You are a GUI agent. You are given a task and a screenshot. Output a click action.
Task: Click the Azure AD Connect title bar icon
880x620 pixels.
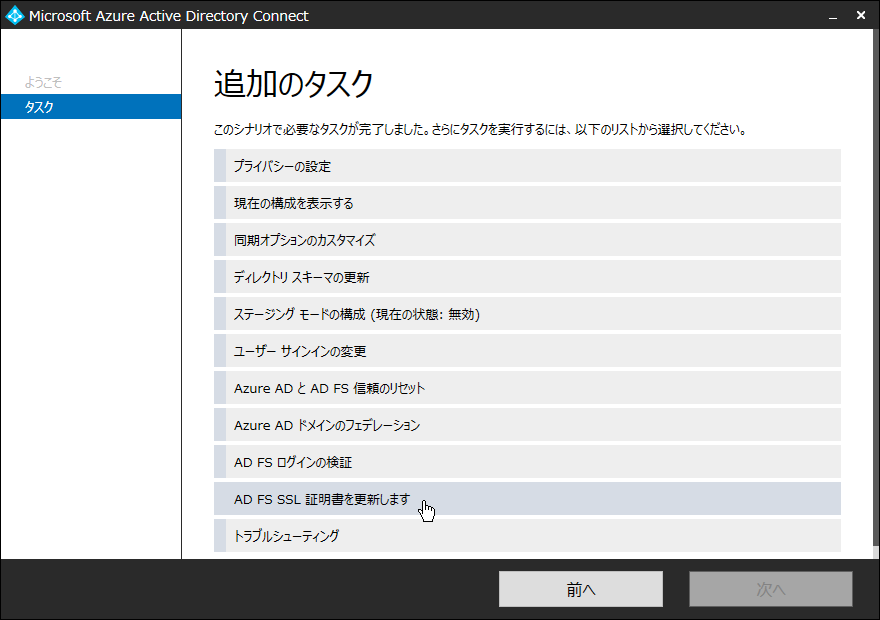14,15
